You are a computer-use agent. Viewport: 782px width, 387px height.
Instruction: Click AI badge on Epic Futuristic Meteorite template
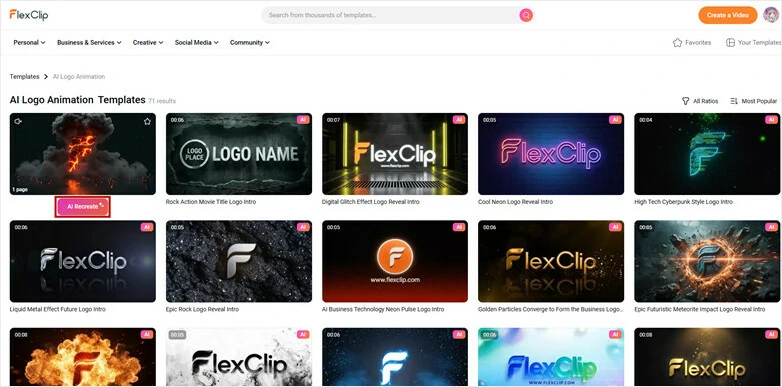pos(772,227)
